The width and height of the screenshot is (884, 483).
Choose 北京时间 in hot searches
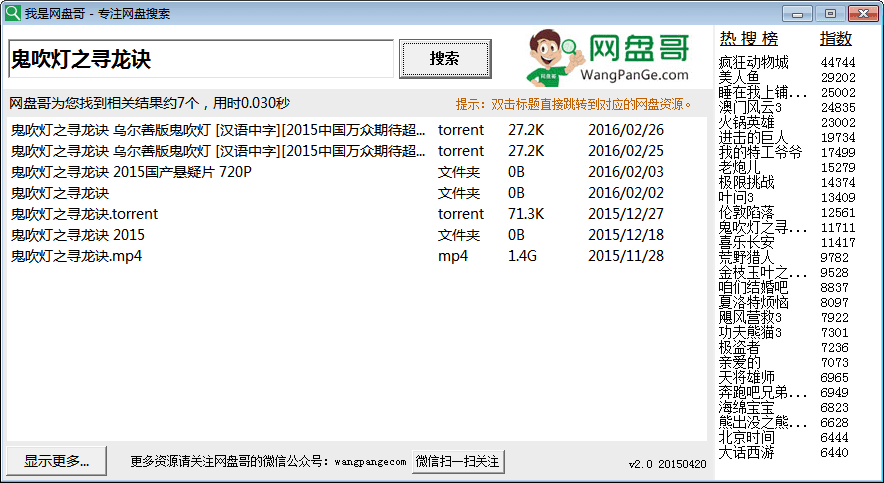coord(746,437)
